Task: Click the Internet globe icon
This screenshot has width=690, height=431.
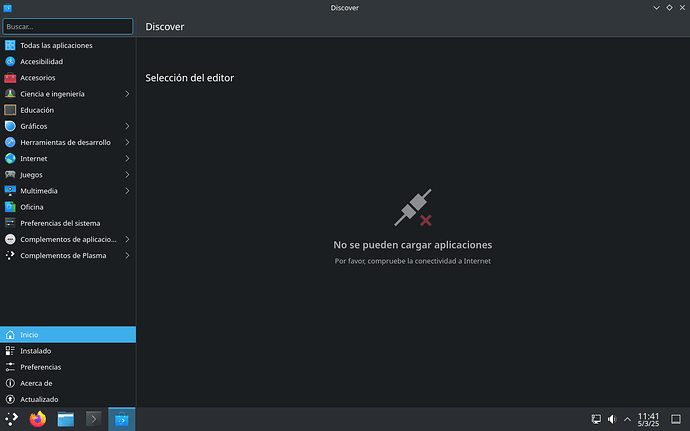Action: pyautogui.click(x=10, y=158)
